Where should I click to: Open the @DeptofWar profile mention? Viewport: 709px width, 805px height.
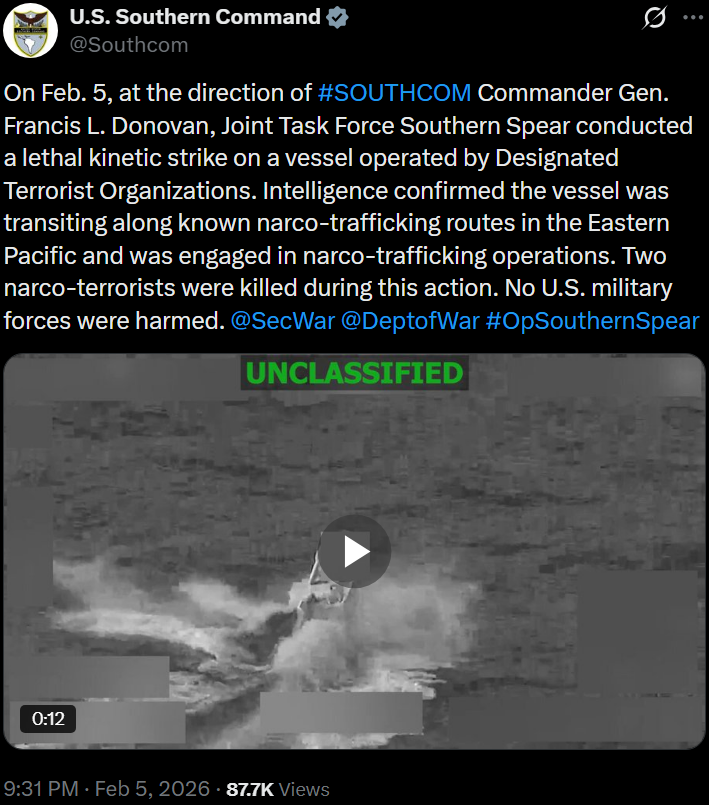pos(410,321)
